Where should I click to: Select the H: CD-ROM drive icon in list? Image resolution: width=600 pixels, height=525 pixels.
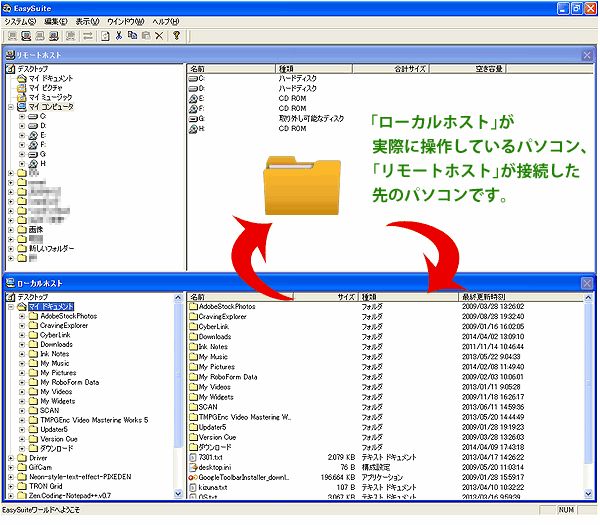[201, 128]
